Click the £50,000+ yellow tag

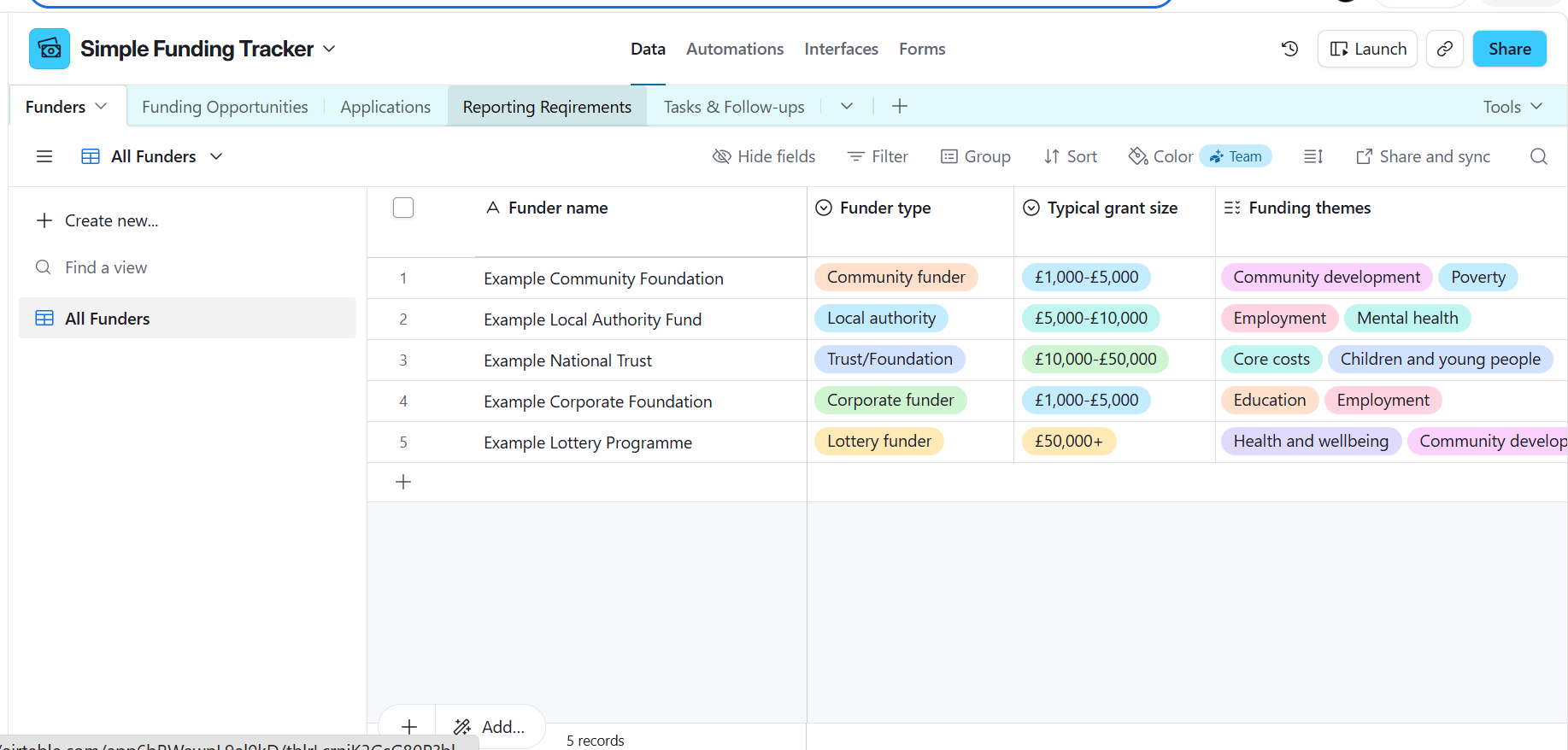coord(1068,441)
